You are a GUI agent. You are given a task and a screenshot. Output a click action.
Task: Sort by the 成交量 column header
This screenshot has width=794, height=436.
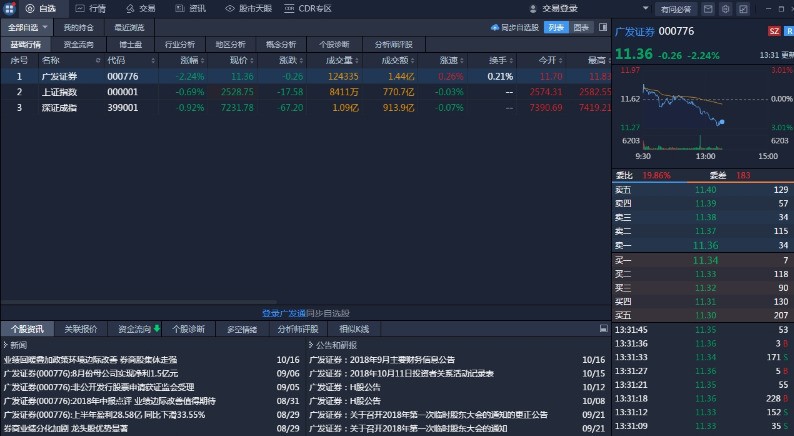coord(339,60)
